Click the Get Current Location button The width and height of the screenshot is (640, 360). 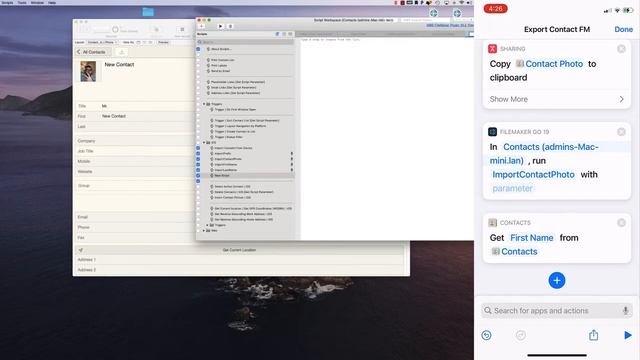pyautogui.click(x=240, y=250)
